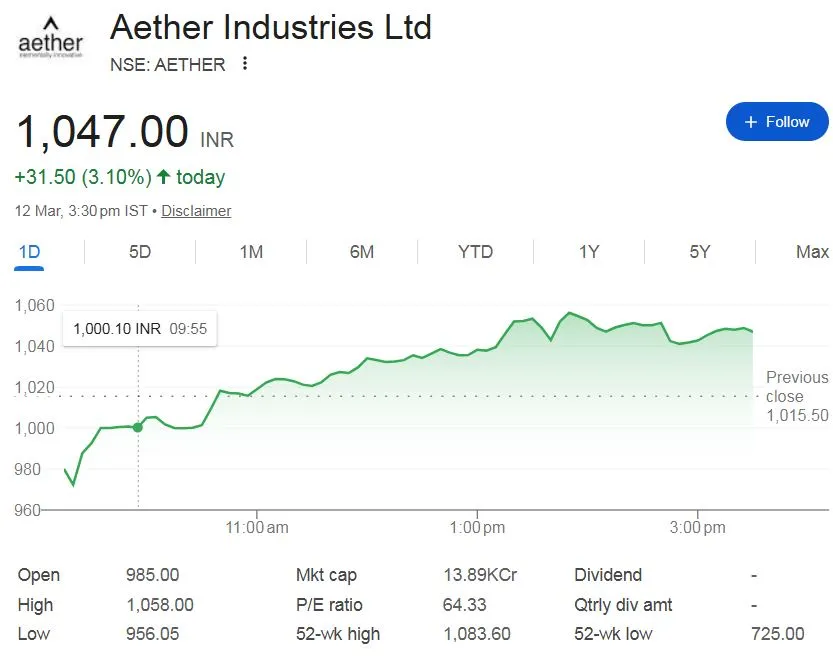This screenshot has height=667, width=833.
Task: Switch to the 5Y chart range
Action: coord(700,252)
